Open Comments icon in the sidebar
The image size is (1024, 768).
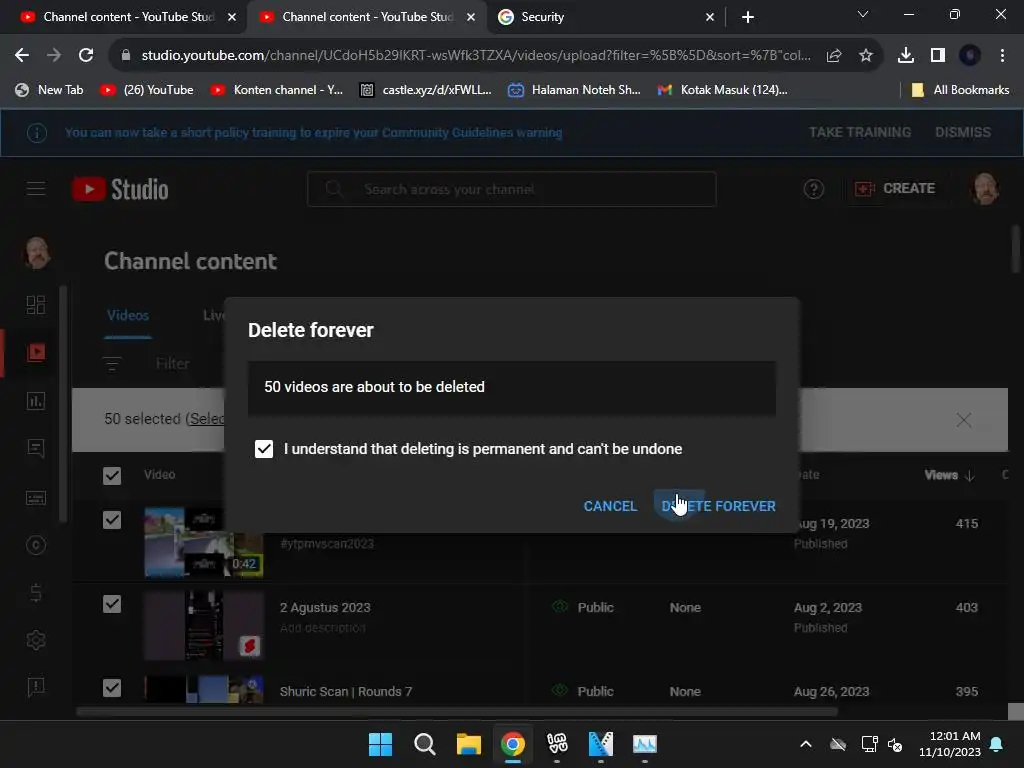click(x=36, y=449)
